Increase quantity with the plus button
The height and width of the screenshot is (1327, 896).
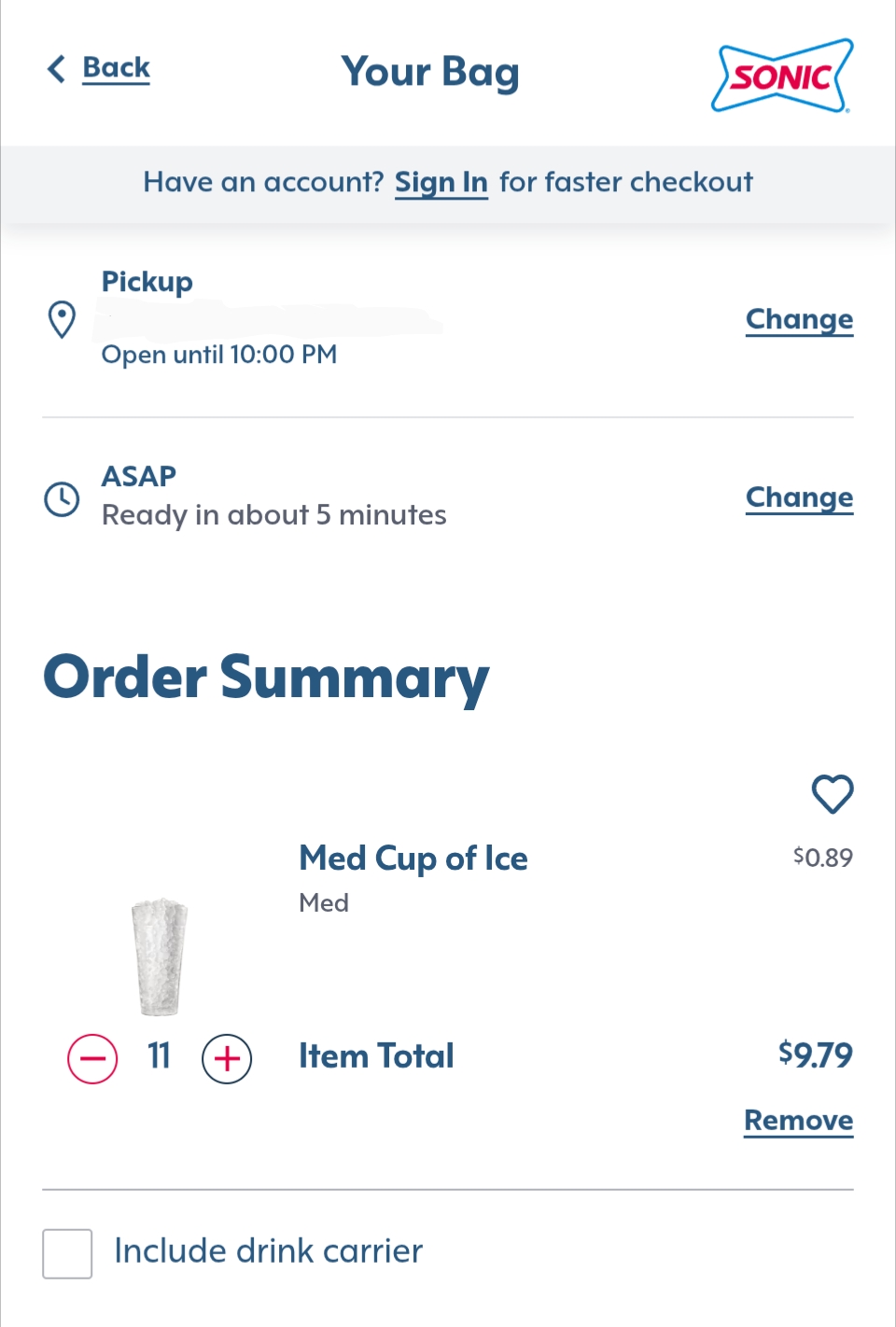coord(227,1059)
